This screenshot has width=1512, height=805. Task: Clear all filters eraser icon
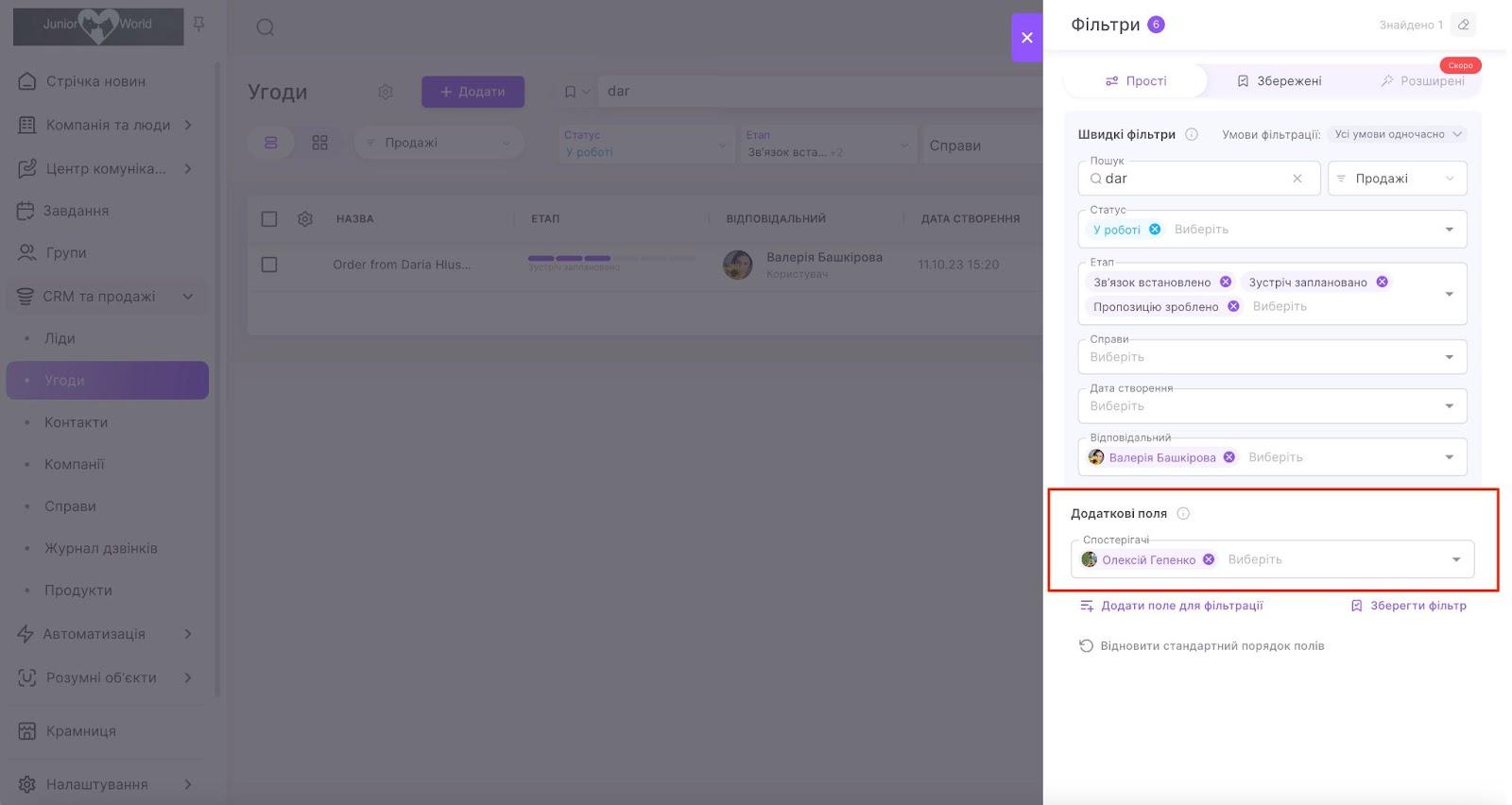1464,25
